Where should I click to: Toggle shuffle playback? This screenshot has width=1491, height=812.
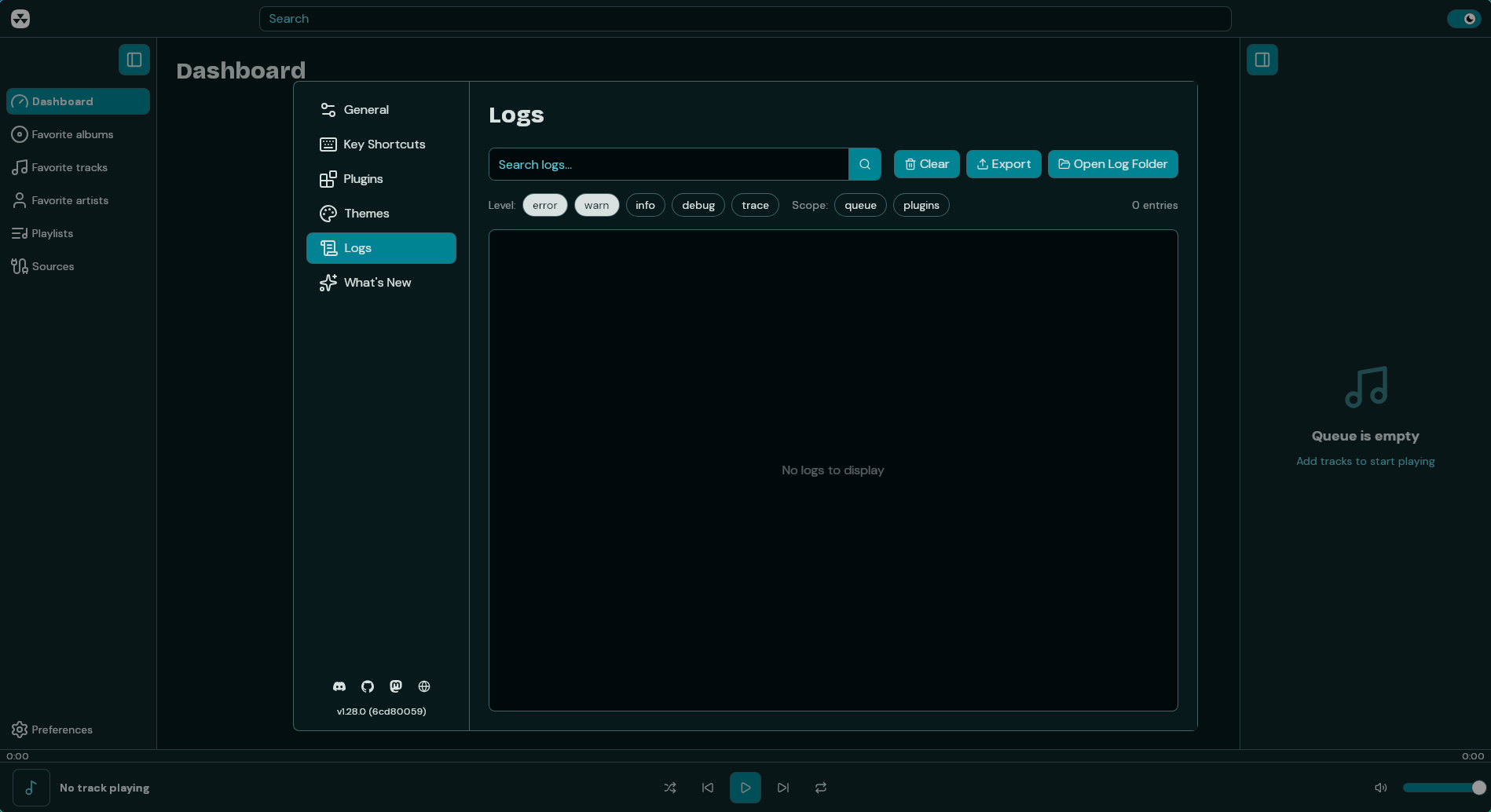pyautogui.click(x=670, y=787)
